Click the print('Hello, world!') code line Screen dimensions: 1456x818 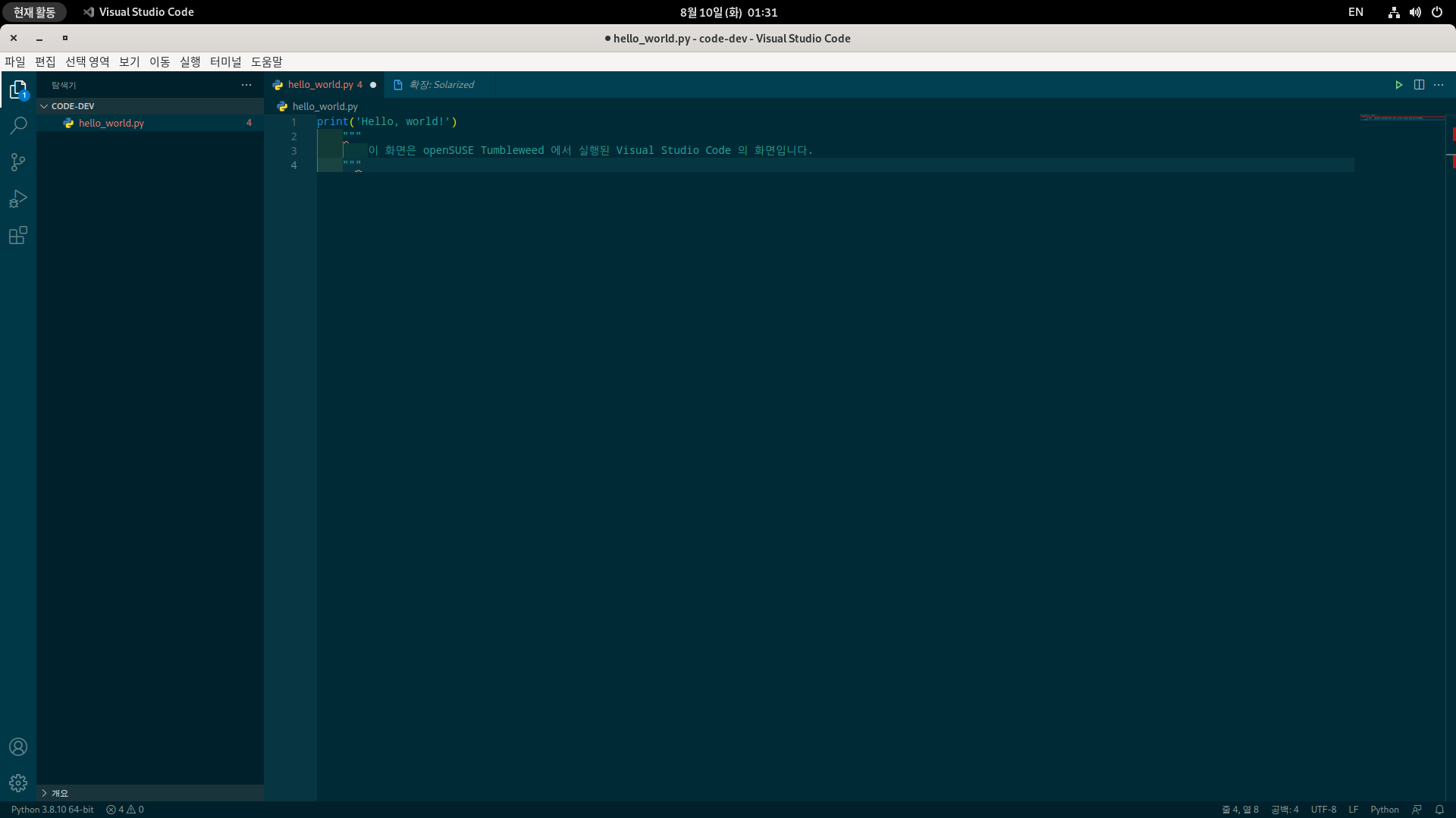387,121
